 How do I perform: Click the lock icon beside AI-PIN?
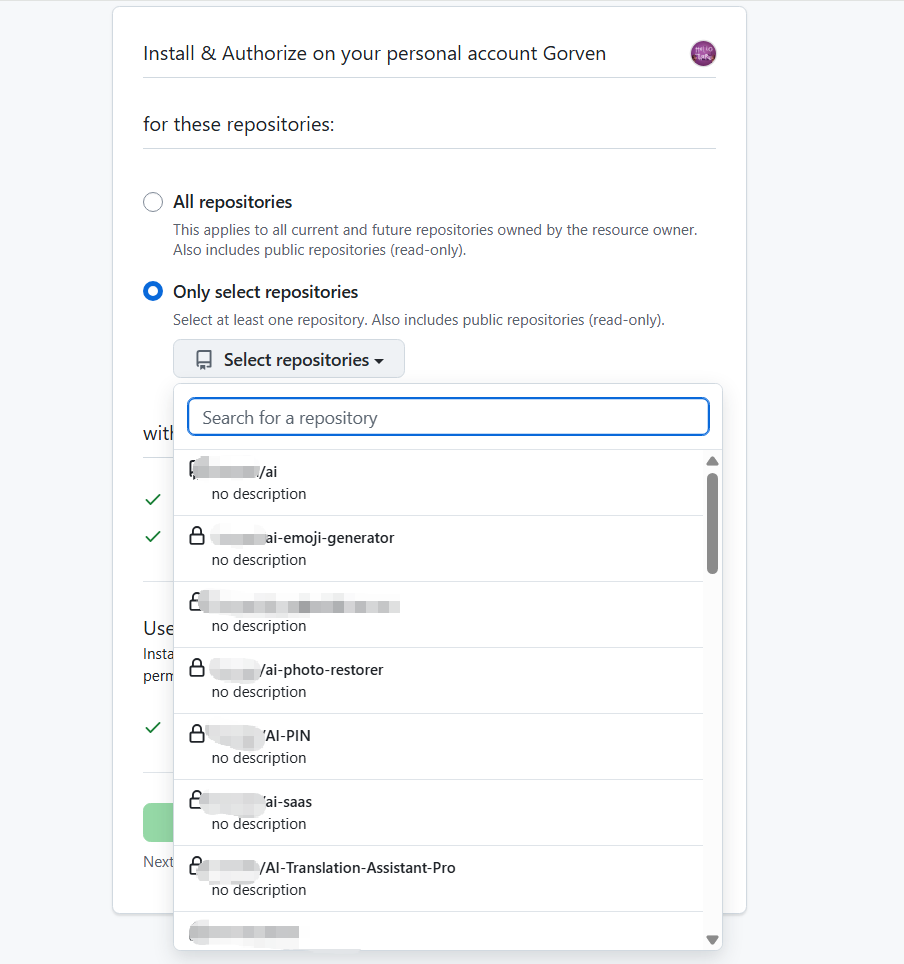click(198, 734)
